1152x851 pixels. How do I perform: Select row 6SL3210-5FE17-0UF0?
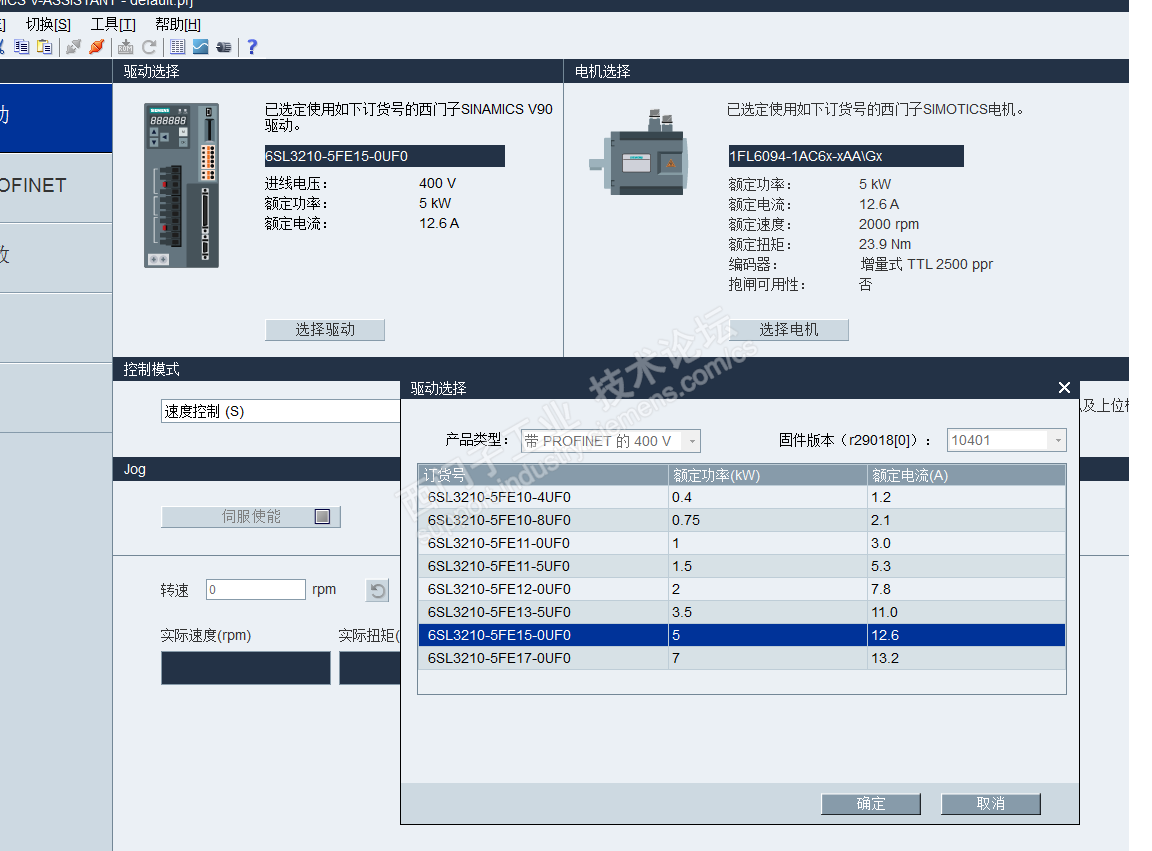[742, 658]
